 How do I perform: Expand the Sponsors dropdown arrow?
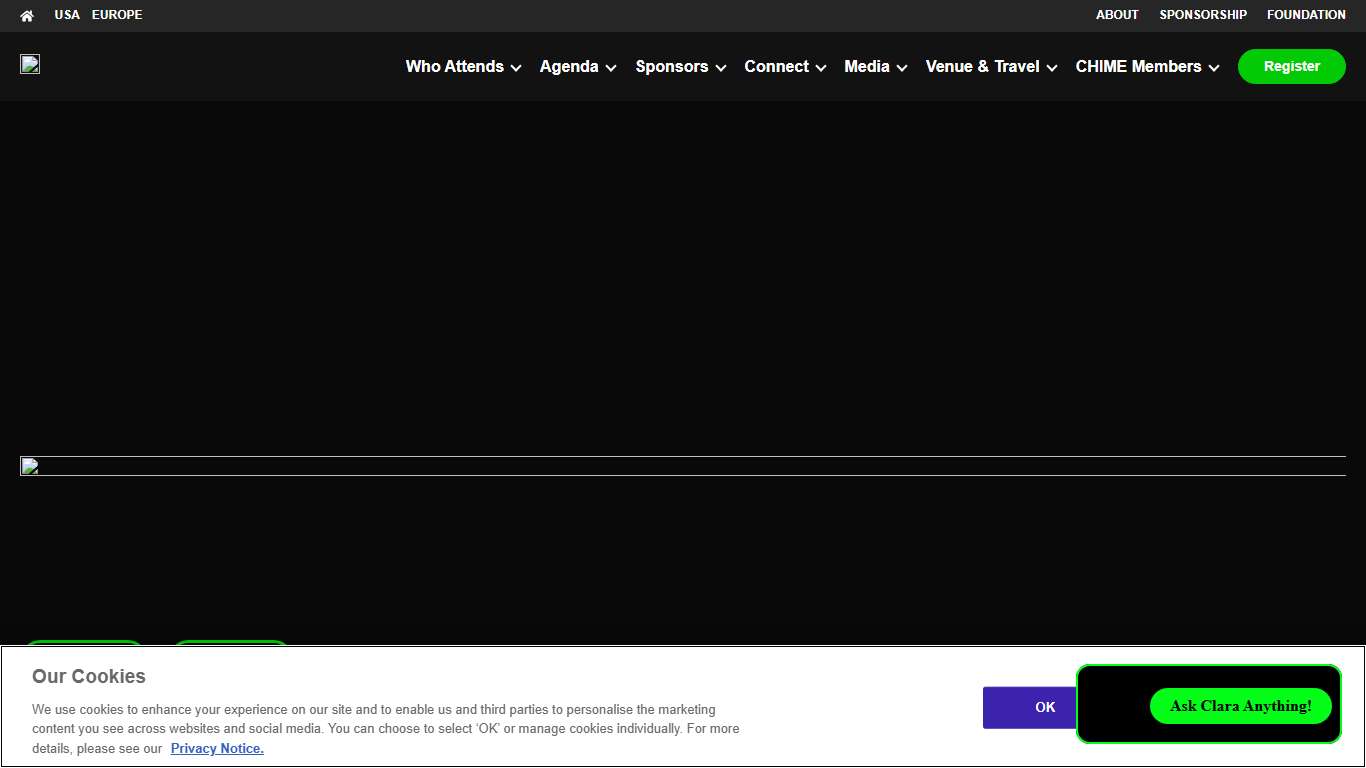[x=721, y=68]
